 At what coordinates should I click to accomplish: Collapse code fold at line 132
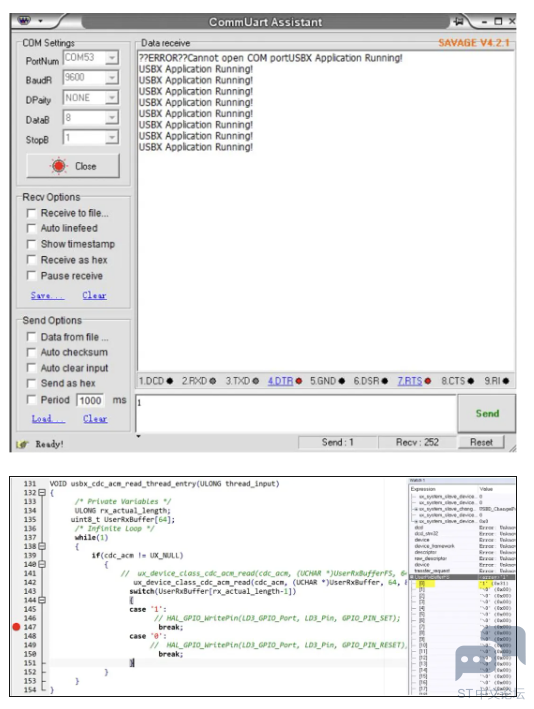pos(42,492)
